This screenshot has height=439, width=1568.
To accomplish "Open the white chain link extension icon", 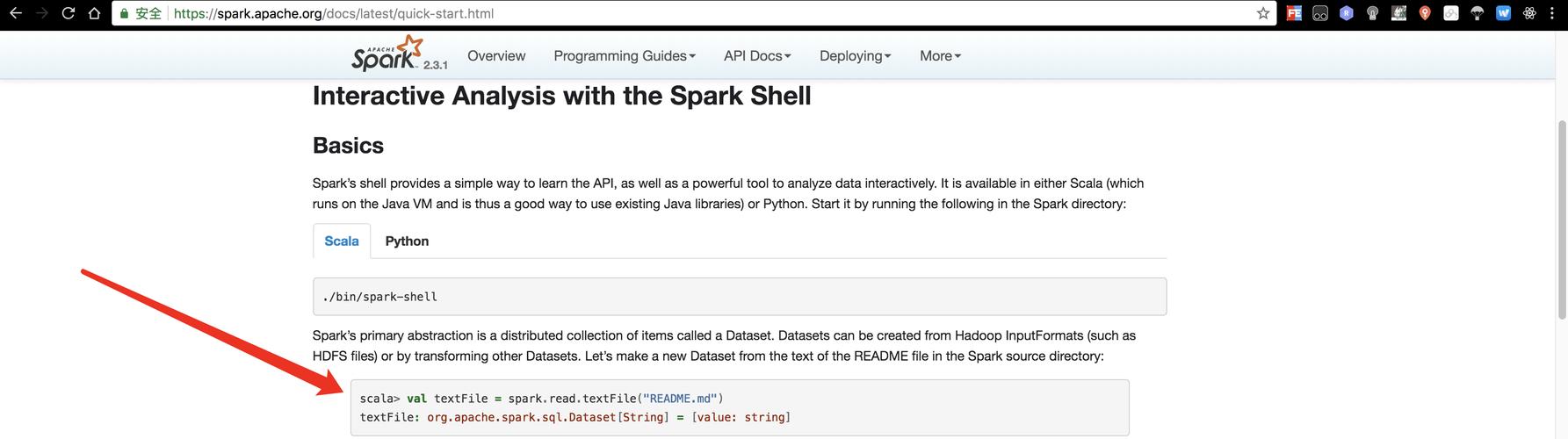I will click(1451, 13).
